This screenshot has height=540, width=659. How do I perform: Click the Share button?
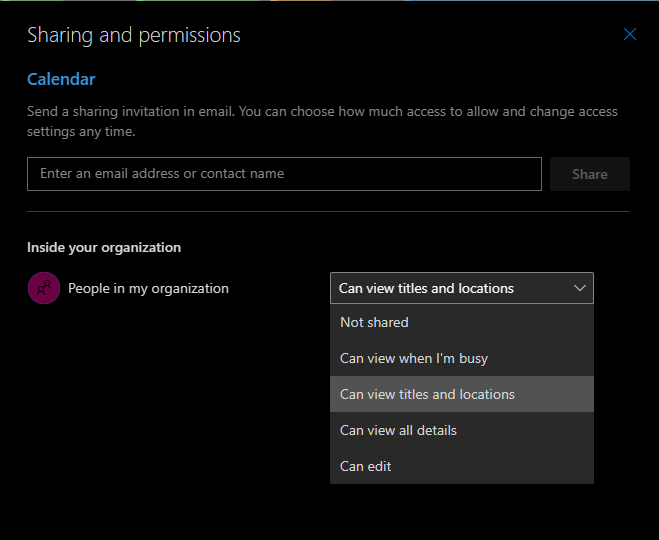pos(590,174)
